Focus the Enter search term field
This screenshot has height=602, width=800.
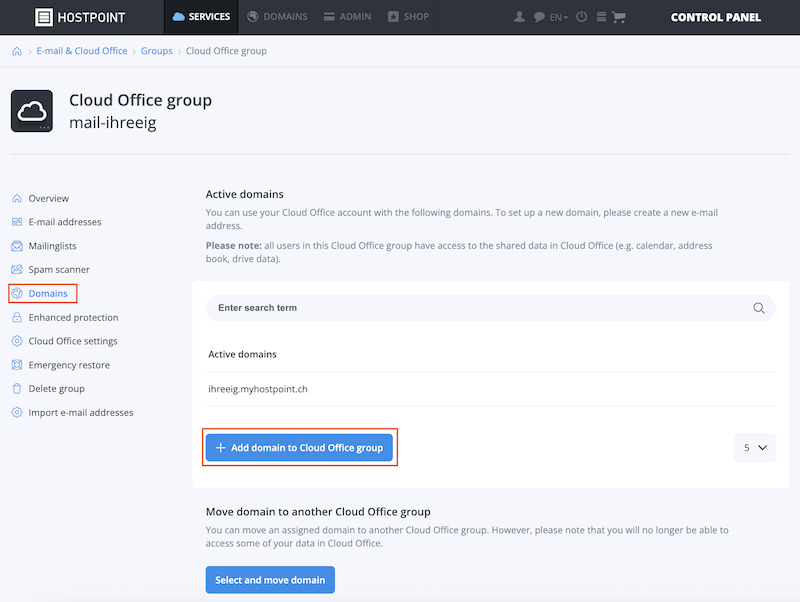pos(490,308)
